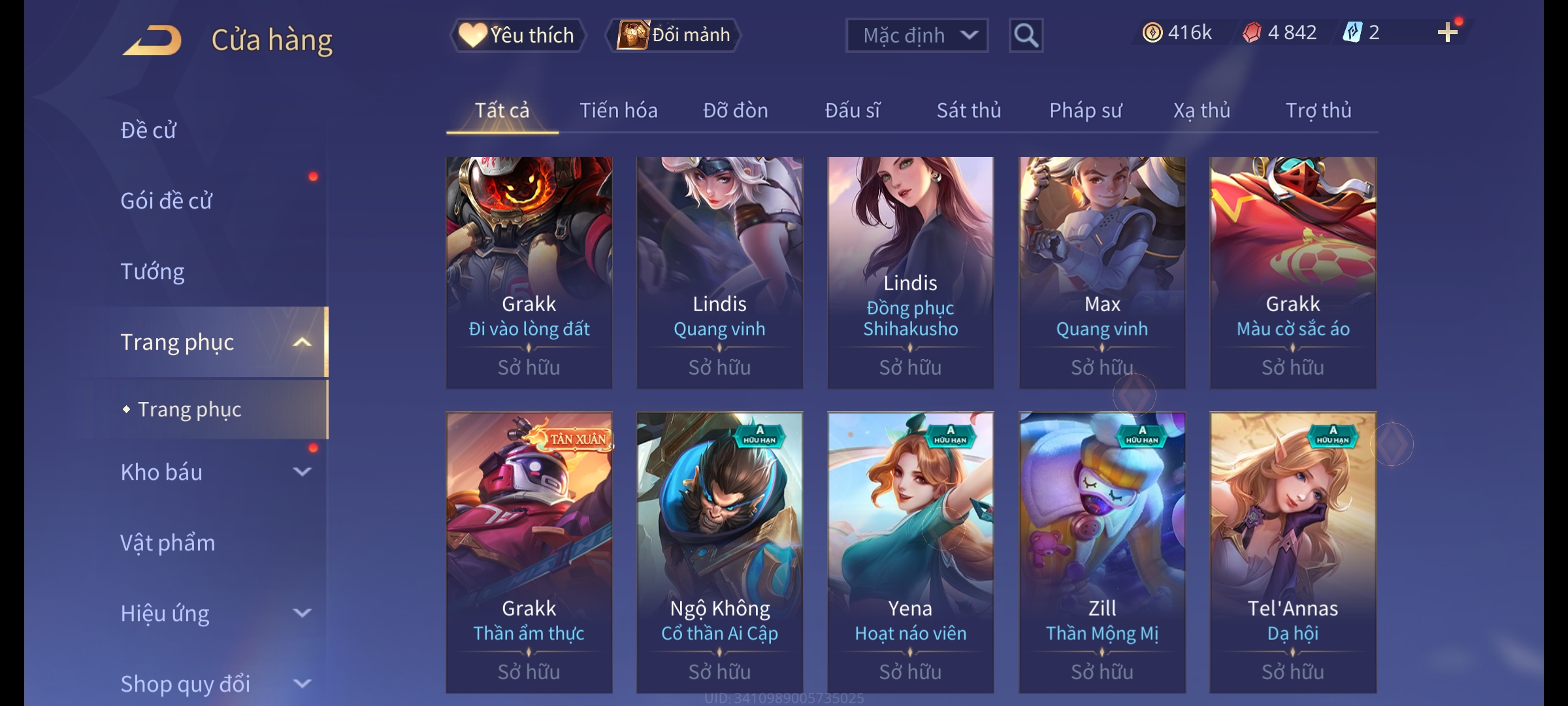Tap the red gem currency icon

point(1251,33)
